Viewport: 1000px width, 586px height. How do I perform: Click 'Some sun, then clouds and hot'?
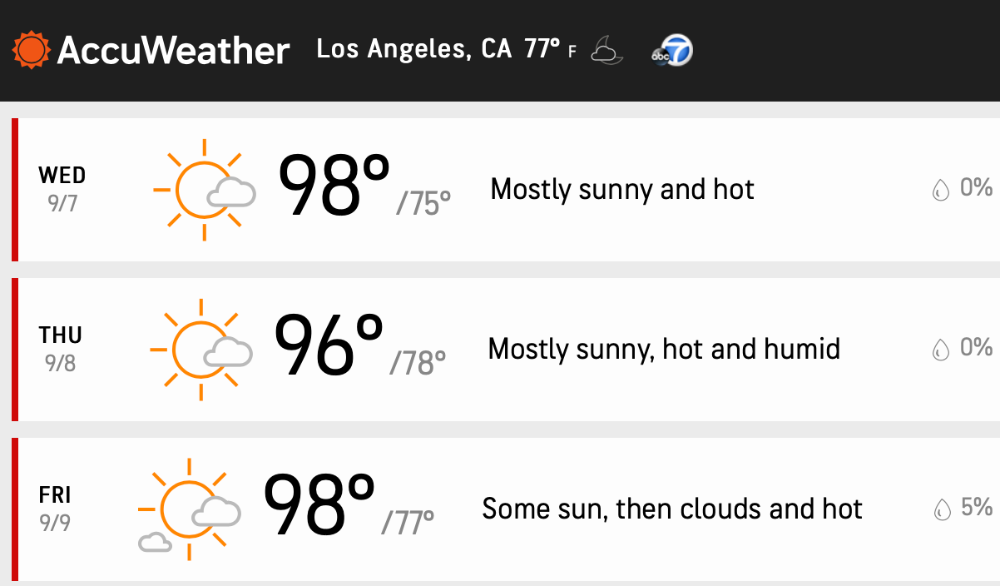[x=672, y=509]
